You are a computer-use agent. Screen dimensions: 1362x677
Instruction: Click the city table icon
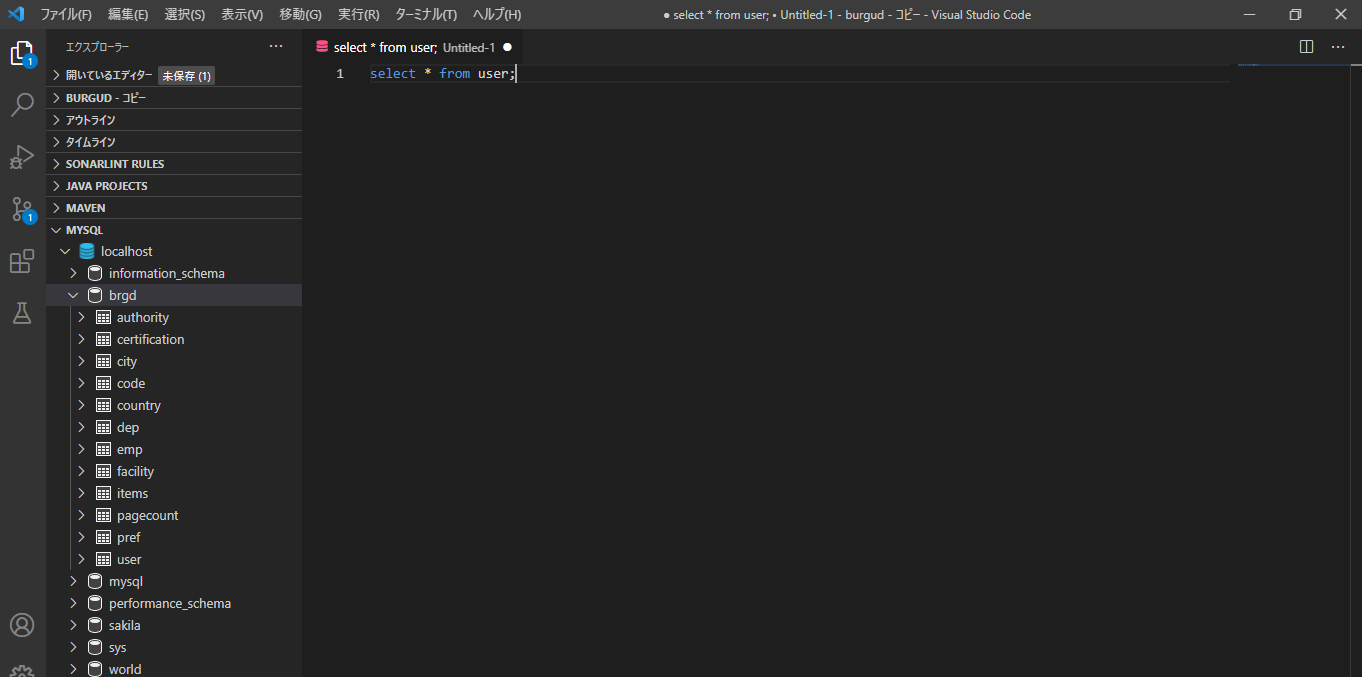pos(103,361)
